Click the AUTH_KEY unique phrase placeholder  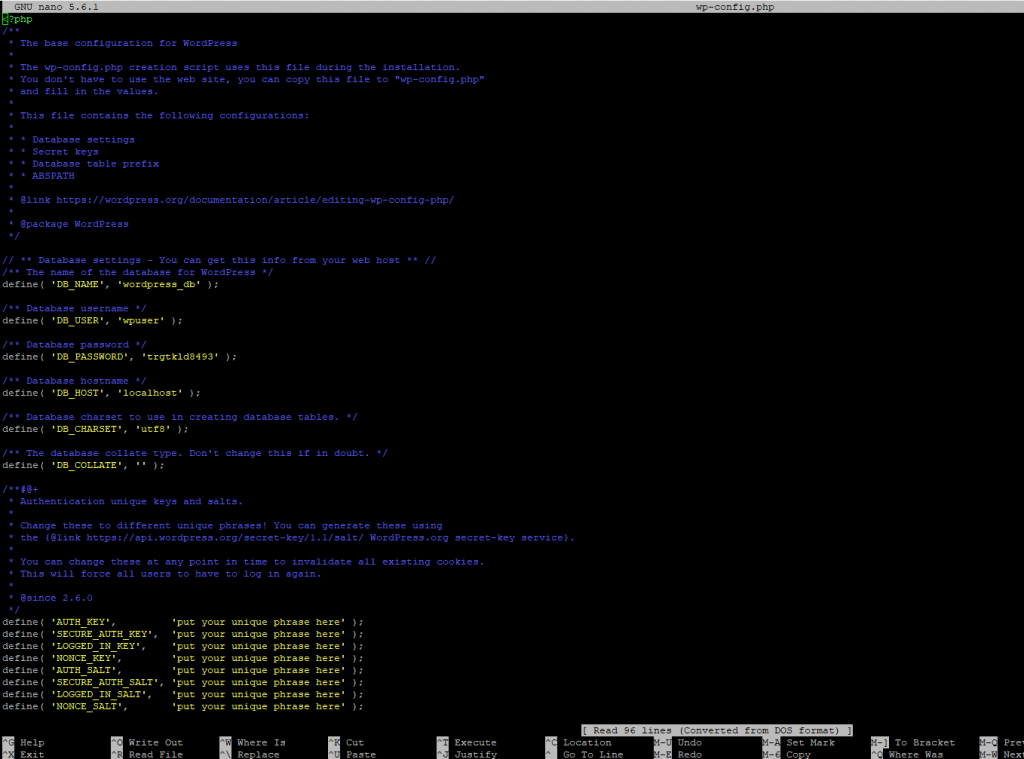pos(260,622)
